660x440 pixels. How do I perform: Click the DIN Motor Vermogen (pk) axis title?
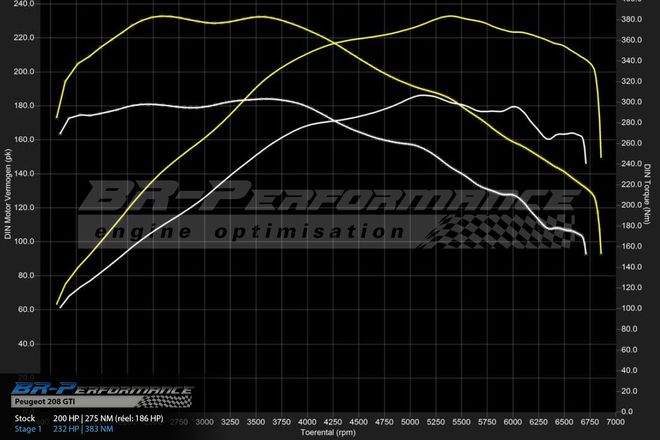click(x=9, y=193)
